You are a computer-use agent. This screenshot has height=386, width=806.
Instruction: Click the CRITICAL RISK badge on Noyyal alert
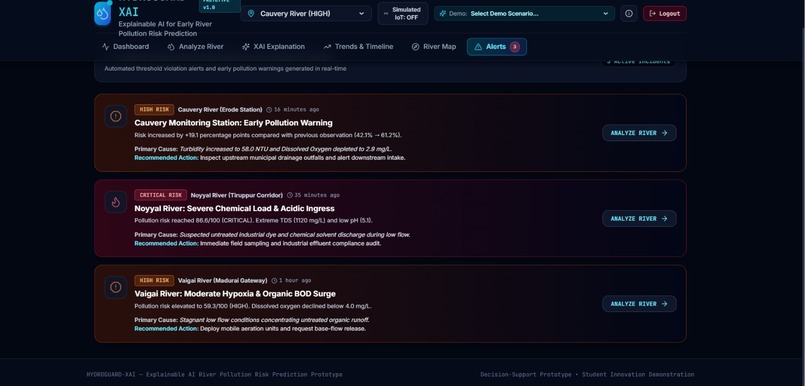(x=160, y=195)
